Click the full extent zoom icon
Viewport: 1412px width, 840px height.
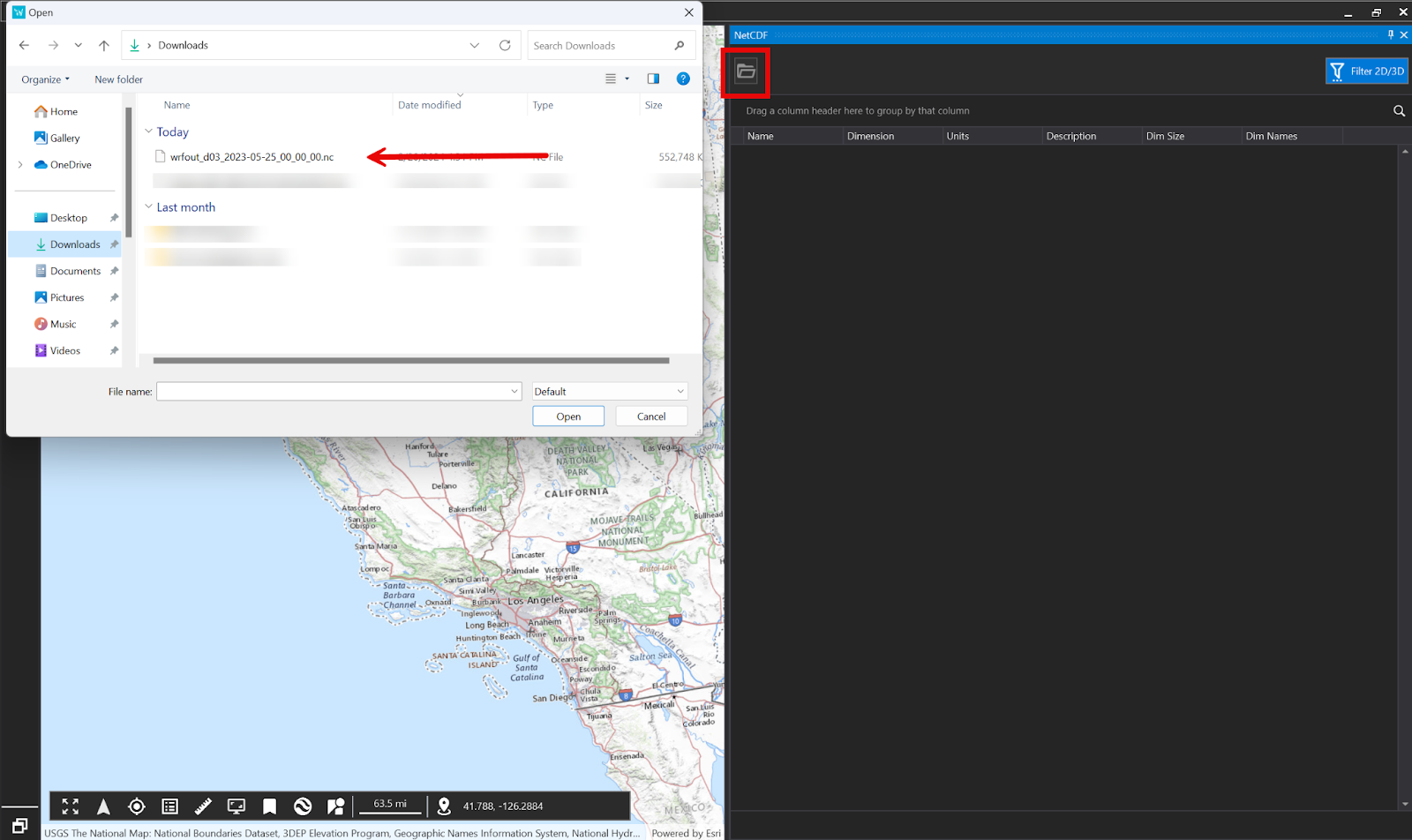71,806
